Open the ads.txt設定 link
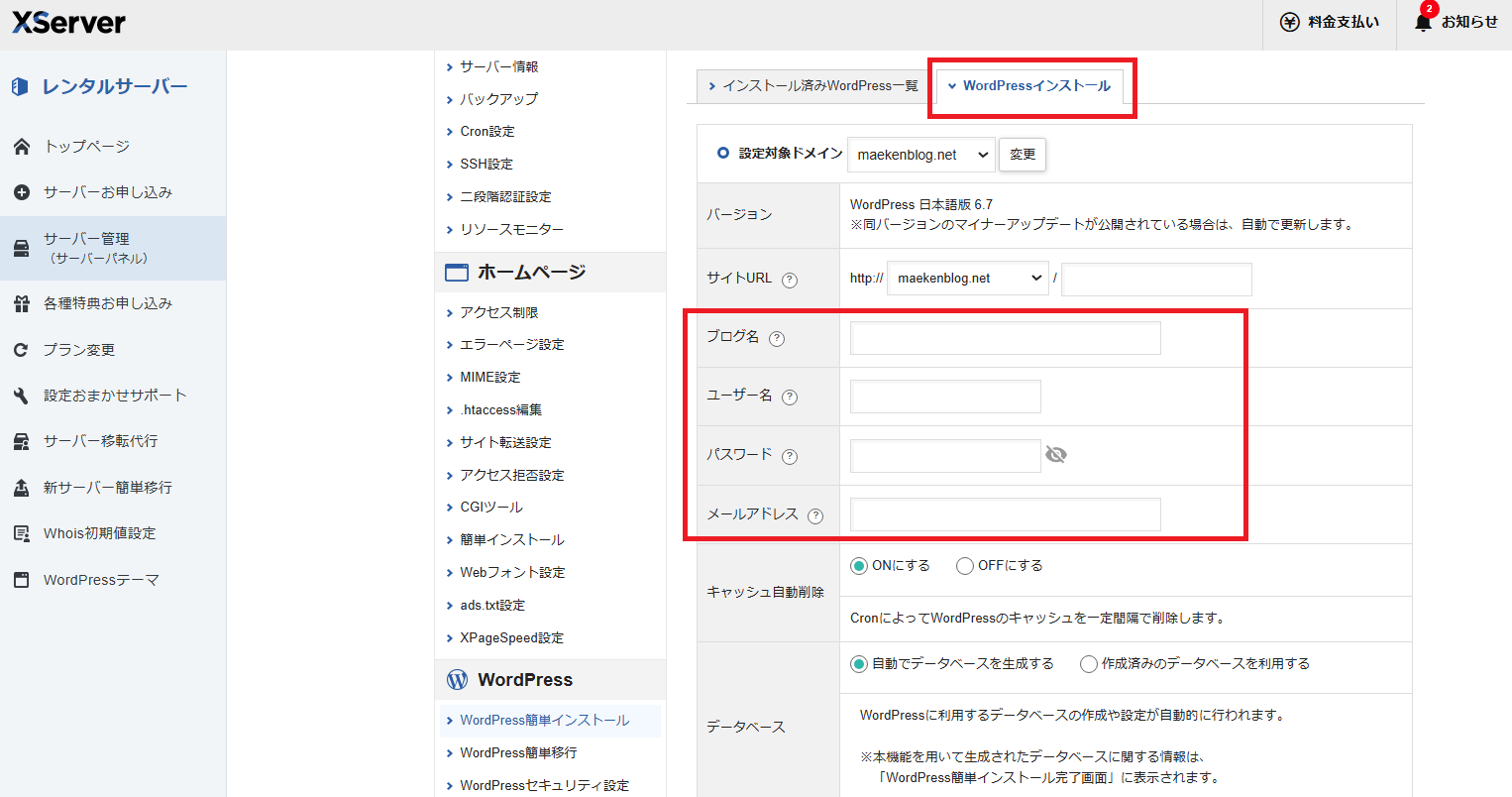 pos(492,606)
